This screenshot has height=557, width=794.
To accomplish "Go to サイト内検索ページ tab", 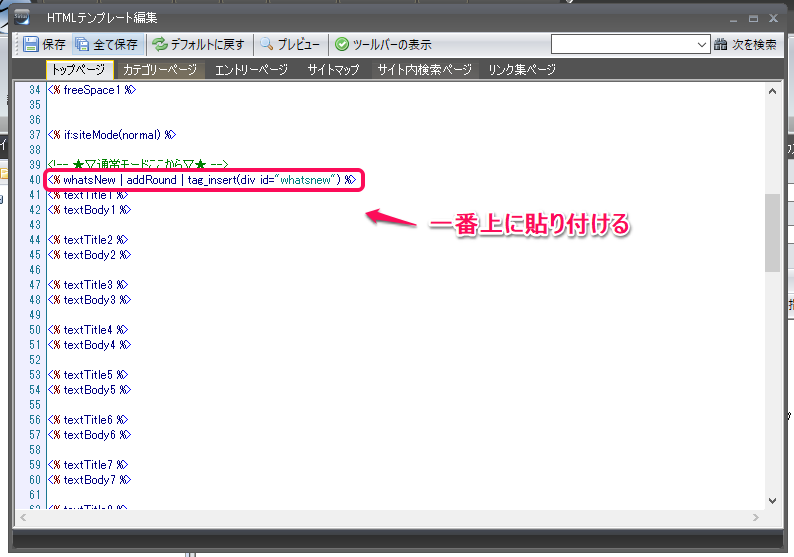I will 424,70.
